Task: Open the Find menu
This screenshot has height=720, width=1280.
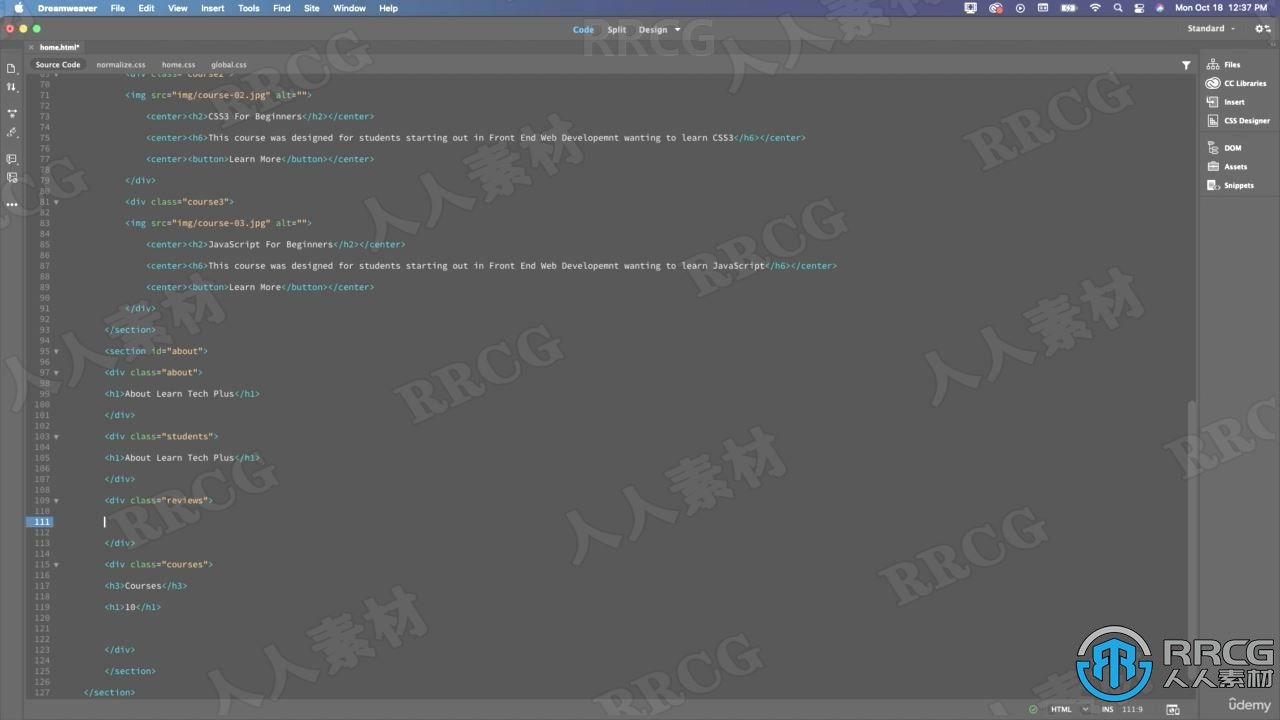Action: [282, 8]
